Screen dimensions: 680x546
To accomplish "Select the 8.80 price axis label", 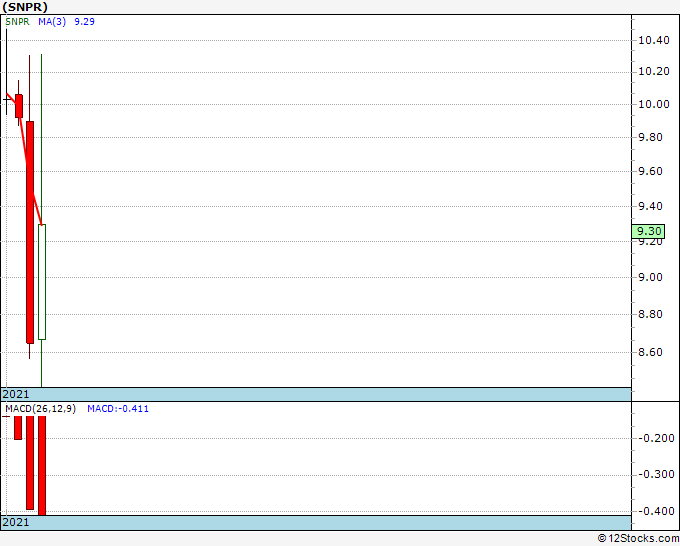I will [x=651, y=314].
